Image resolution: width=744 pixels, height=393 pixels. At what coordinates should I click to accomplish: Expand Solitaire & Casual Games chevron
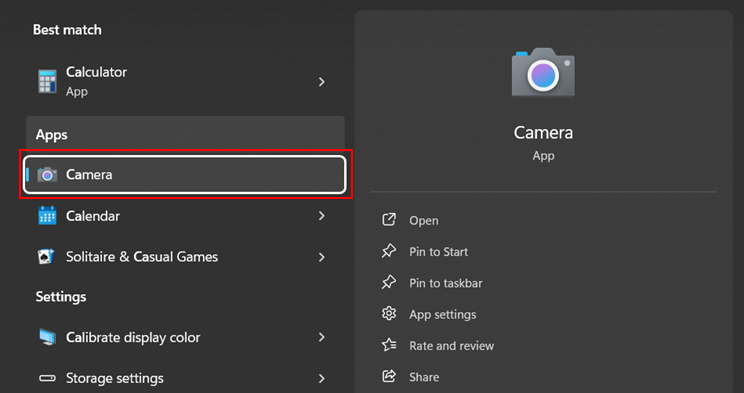(x=322, y=257)
